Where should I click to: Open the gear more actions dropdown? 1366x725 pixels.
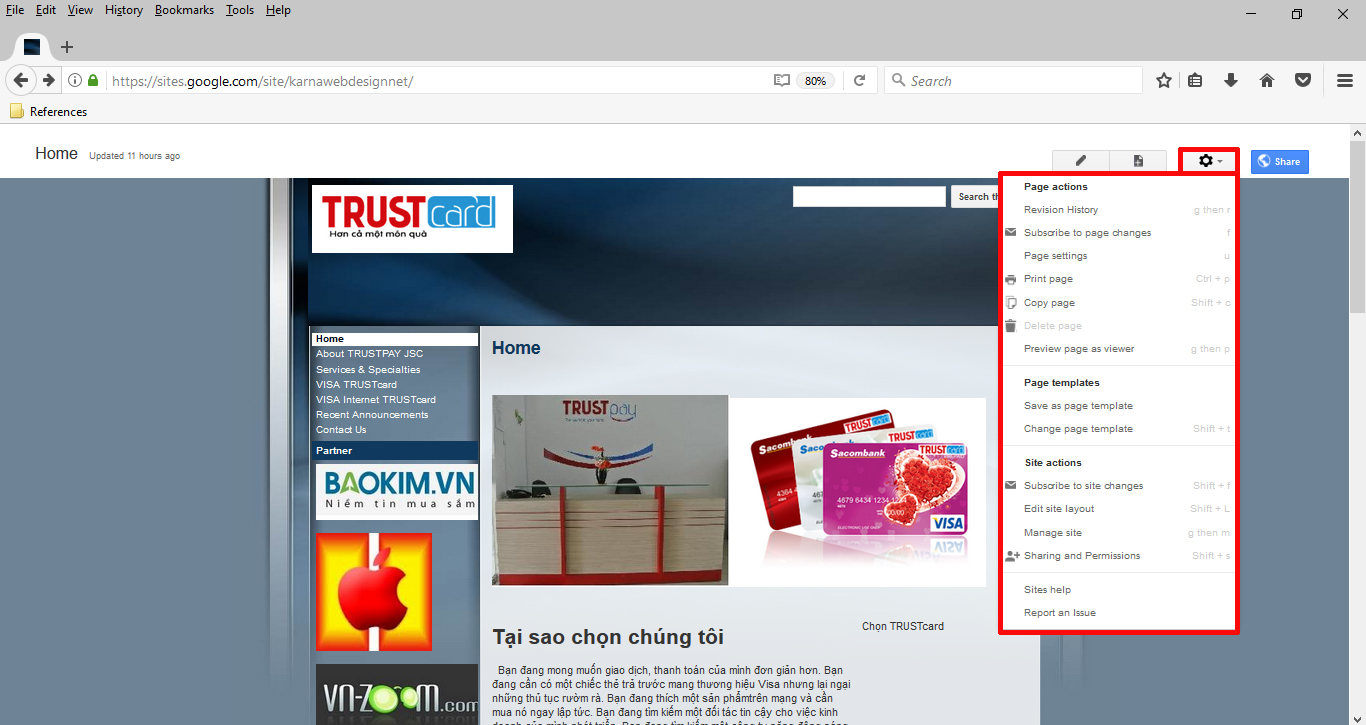tap(1210, 161)
